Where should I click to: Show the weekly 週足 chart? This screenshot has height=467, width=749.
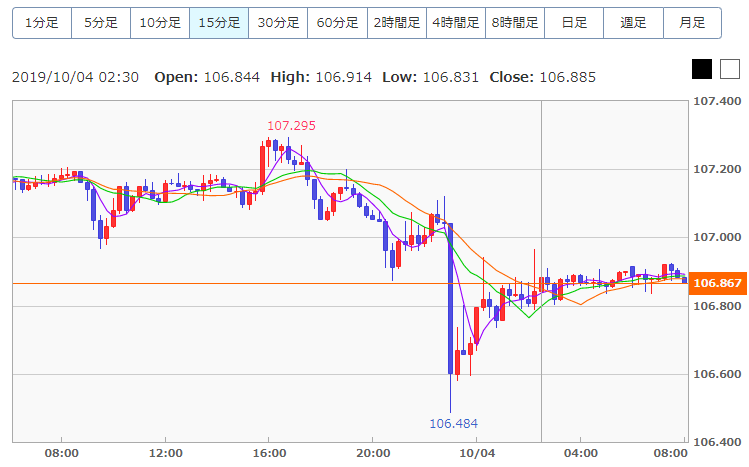pos(633,22)
